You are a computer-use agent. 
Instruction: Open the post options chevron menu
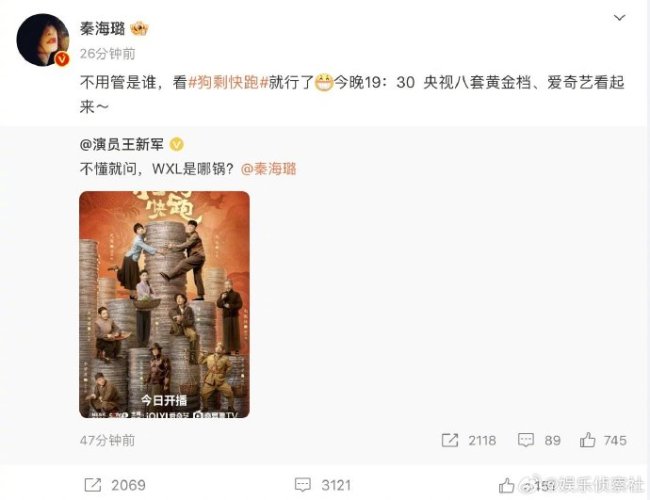tap(619, 18)
